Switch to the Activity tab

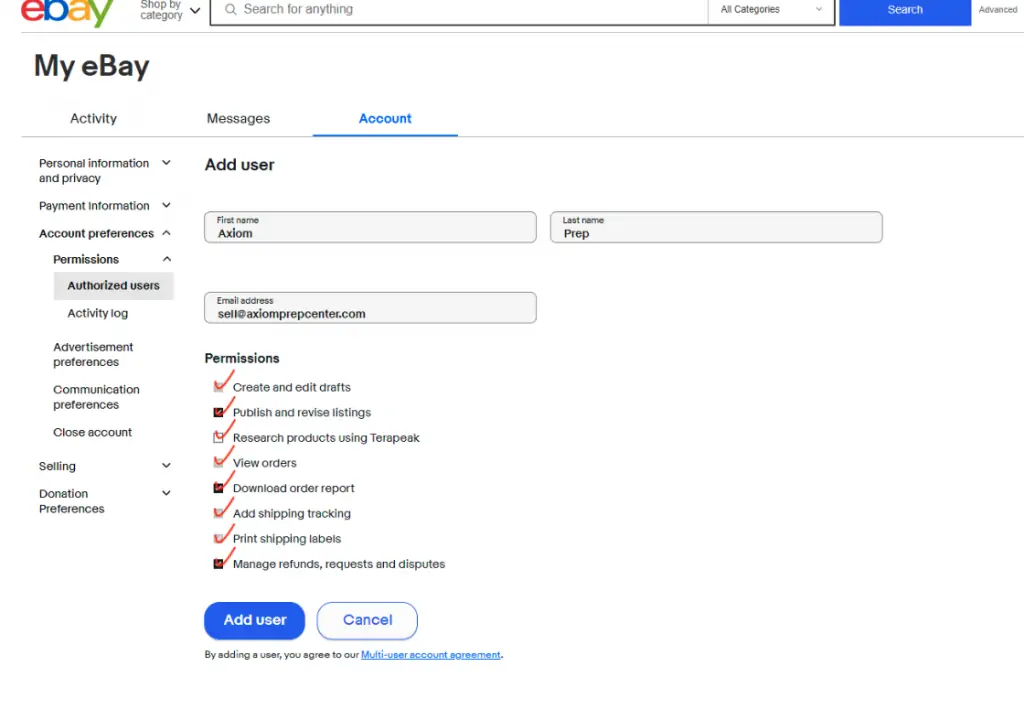coord(93,118)
